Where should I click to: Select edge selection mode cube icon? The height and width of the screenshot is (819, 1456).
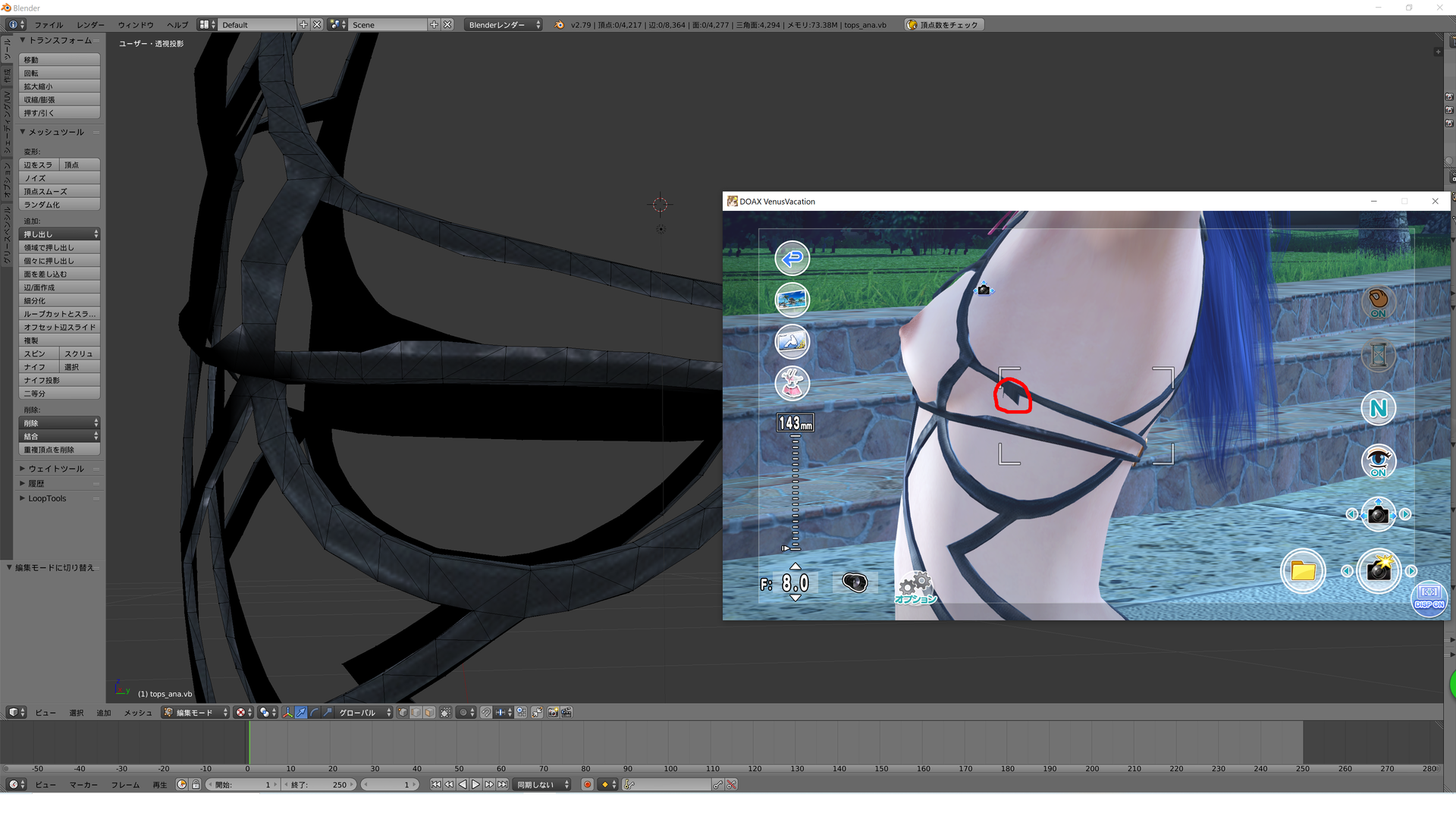416,712
